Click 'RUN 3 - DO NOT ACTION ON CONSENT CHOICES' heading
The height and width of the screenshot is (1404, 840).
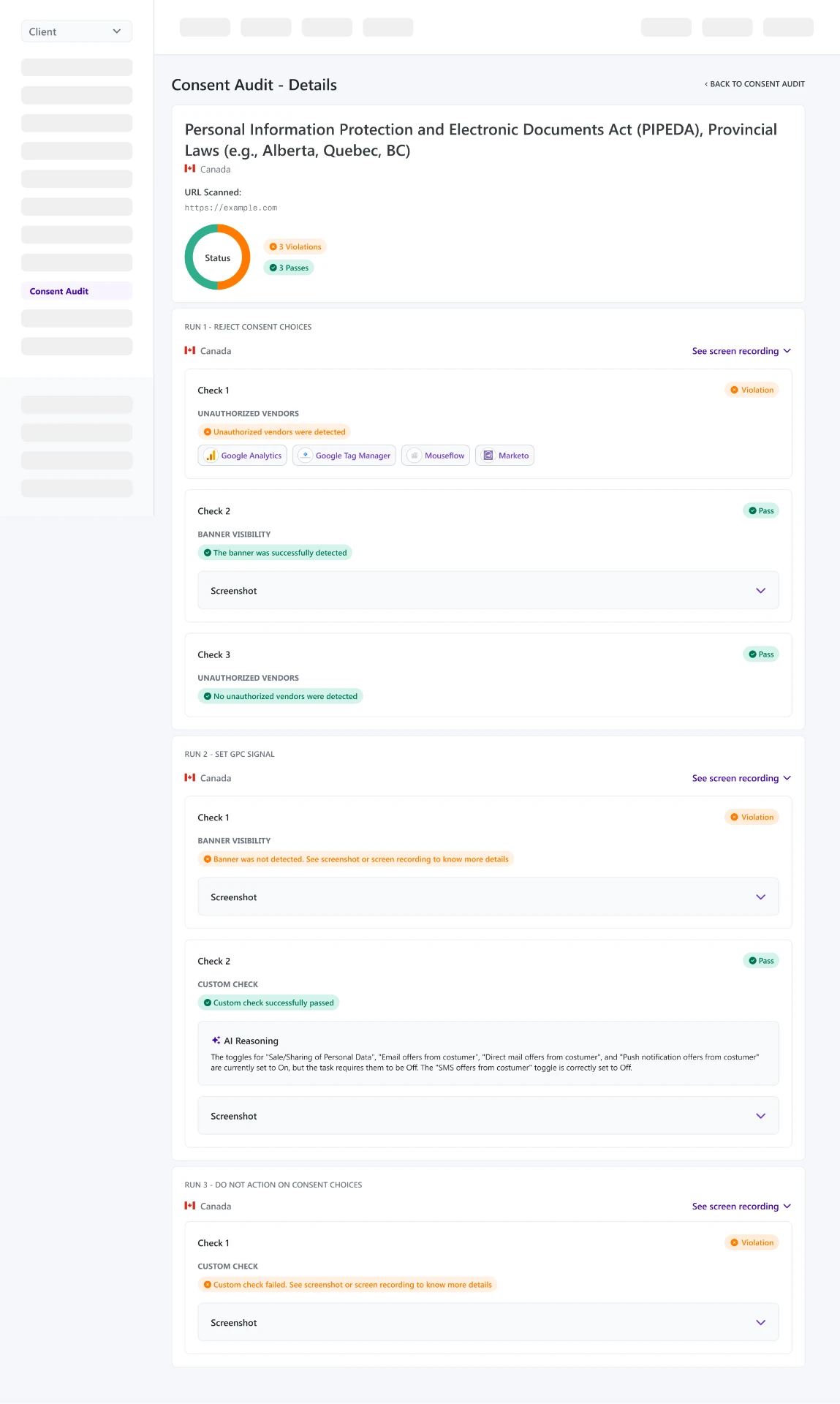pos(273,1185)
